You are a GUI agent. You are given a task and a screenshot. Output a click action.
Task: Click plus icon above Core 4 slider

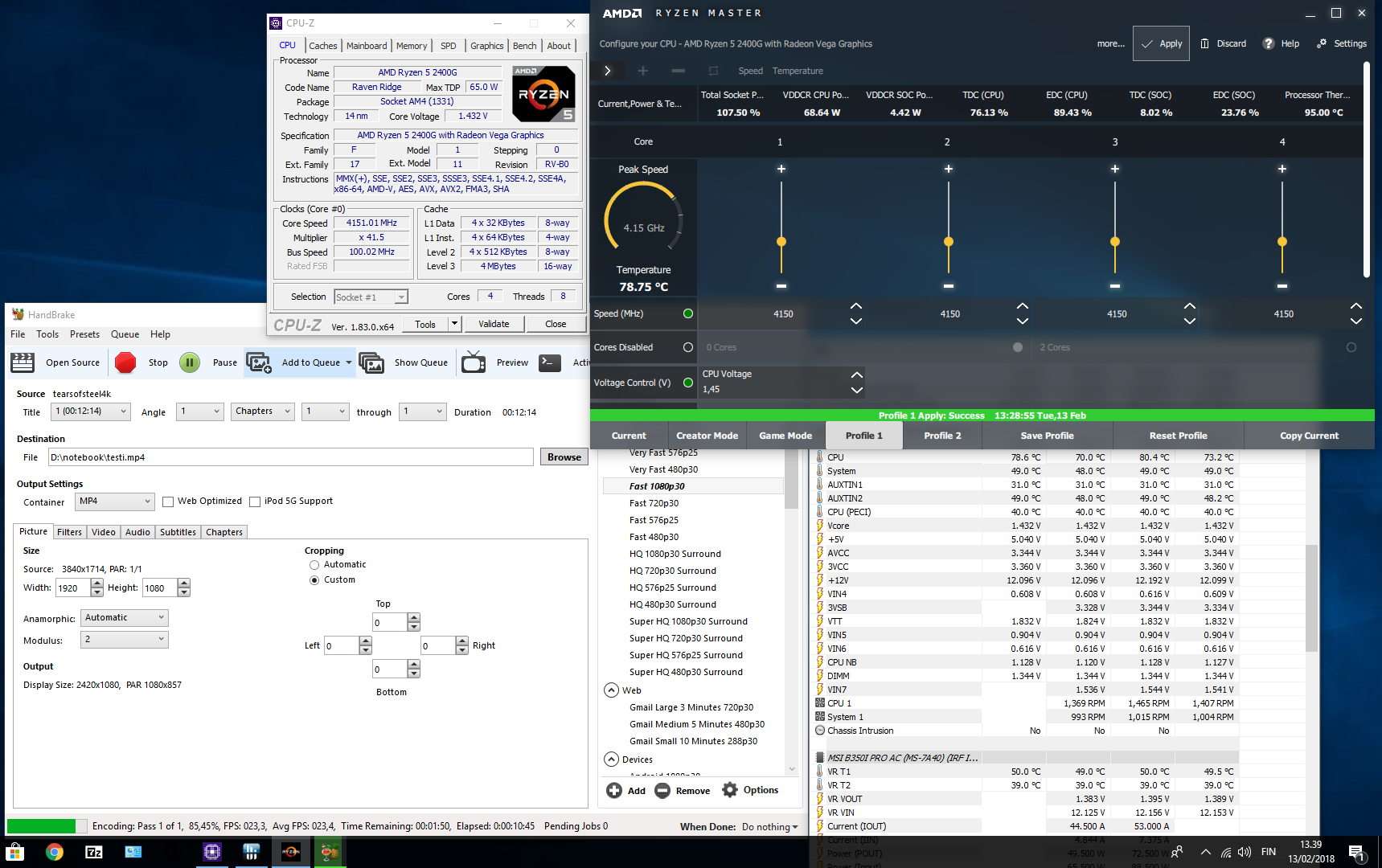point(1282,169)
